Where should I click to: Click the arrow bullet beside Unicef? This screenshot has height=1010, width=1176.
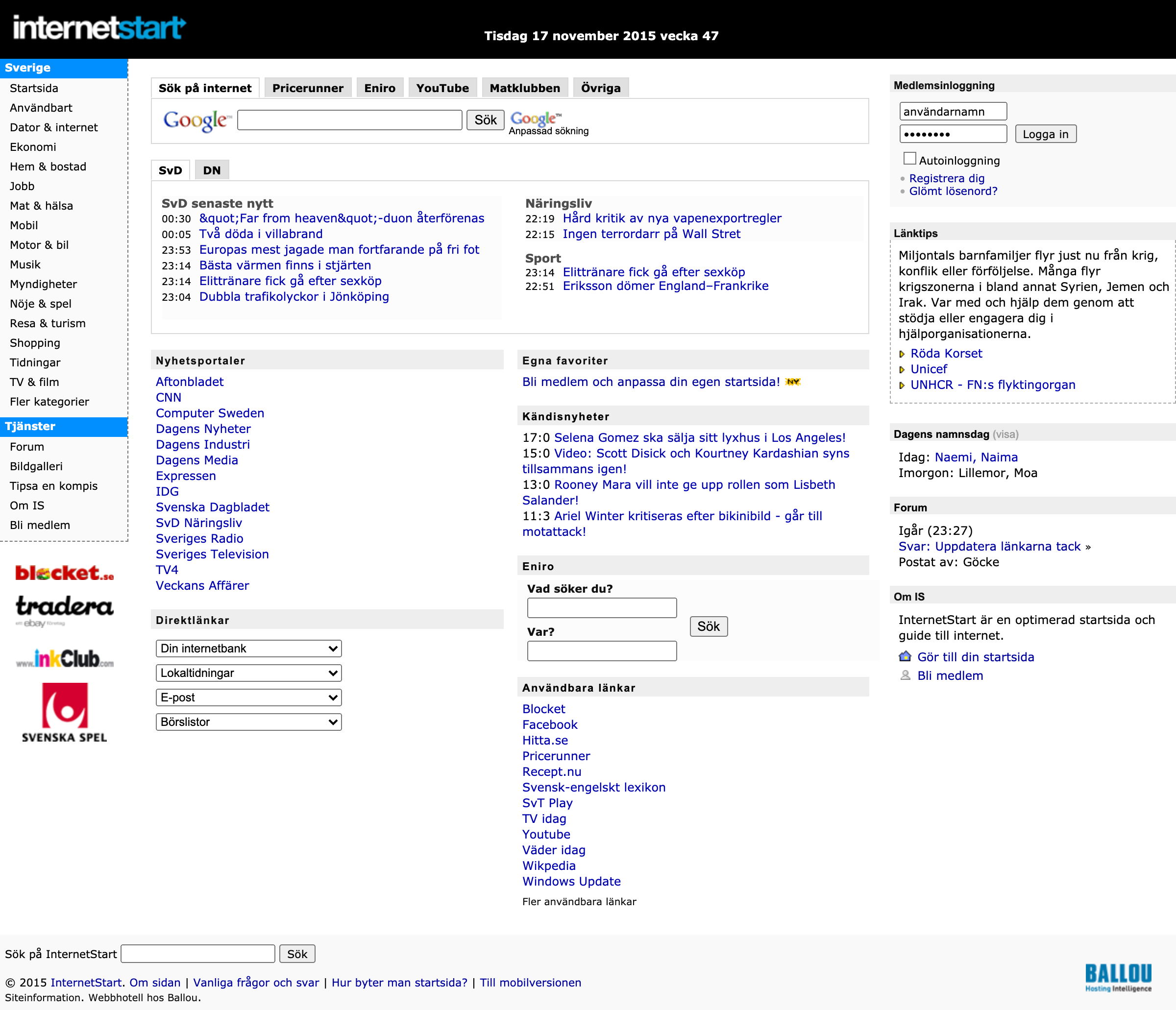(x=902, y=370)
